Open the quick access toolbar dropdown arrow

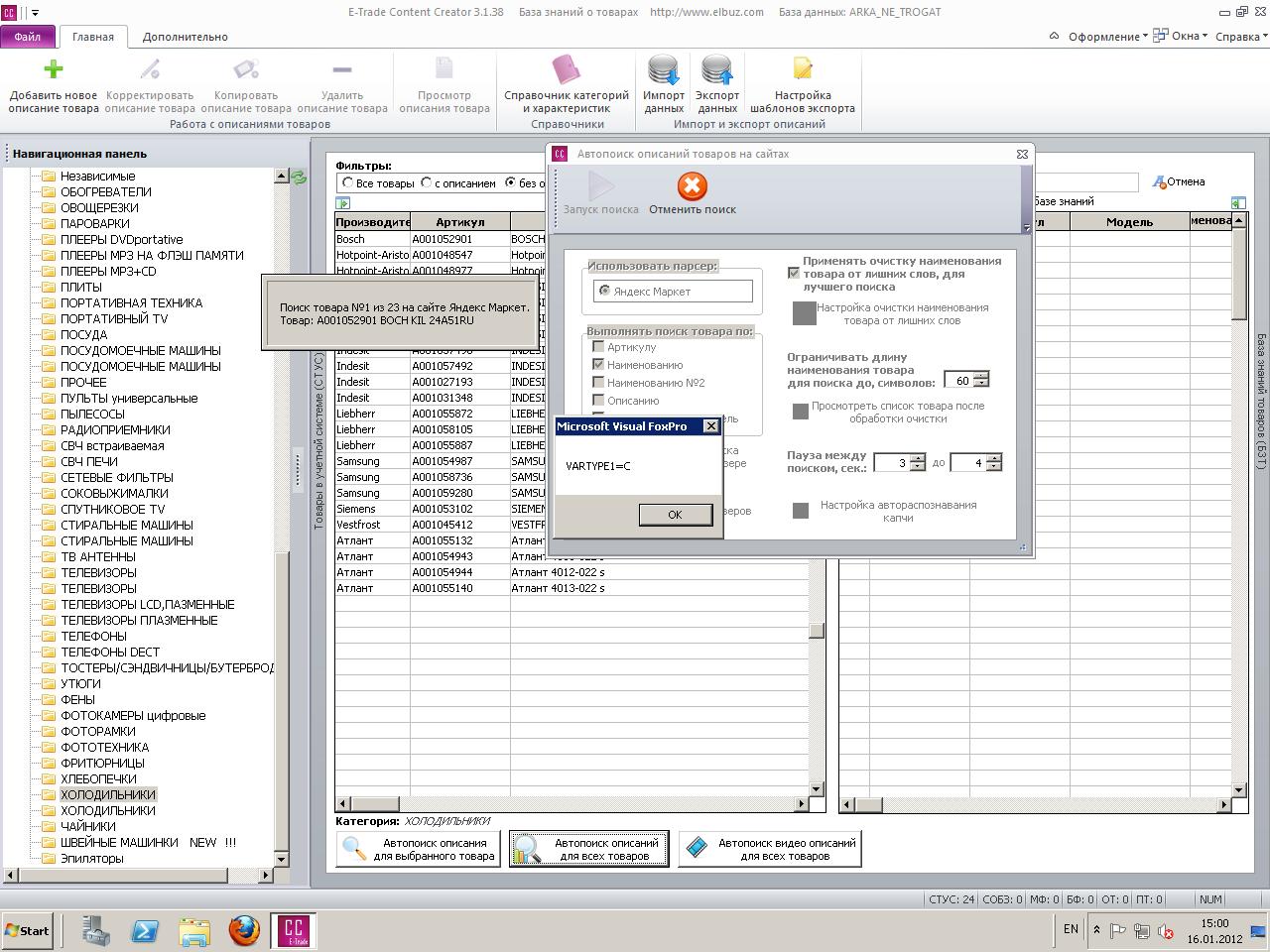coord(36,13)
